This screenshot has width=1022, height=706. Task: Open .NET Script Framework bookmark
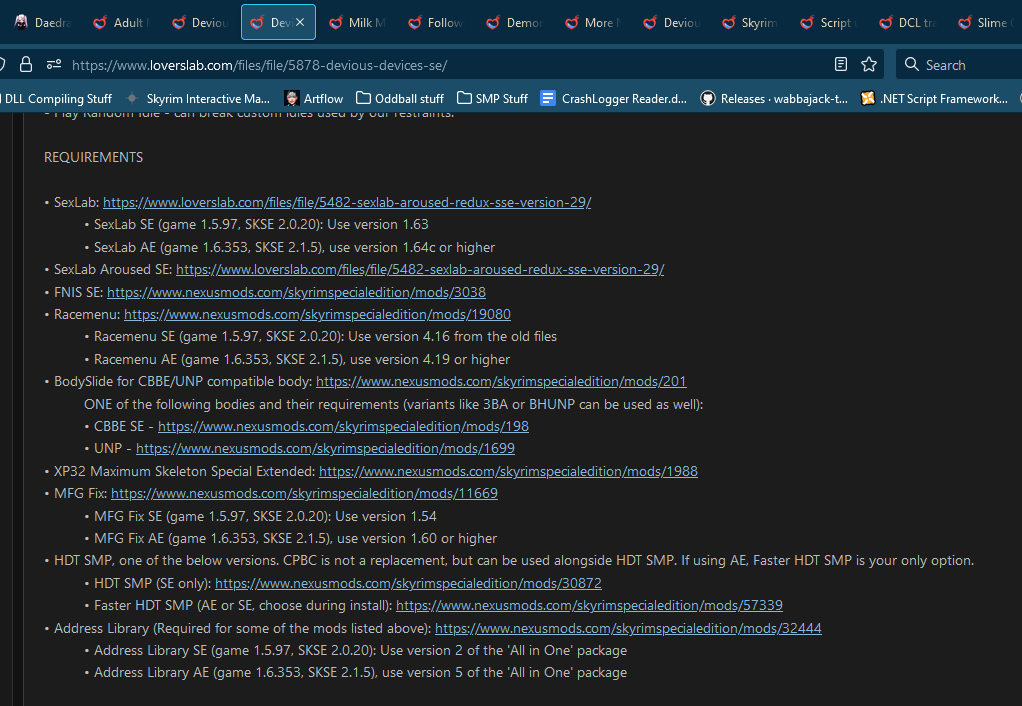click(934, 98)
